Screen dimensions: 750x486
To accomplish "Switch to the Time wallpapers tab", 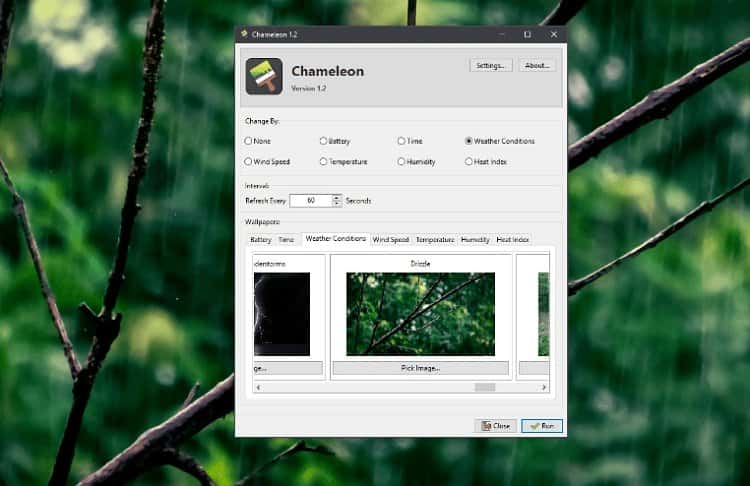I will [x=286, y=240].
